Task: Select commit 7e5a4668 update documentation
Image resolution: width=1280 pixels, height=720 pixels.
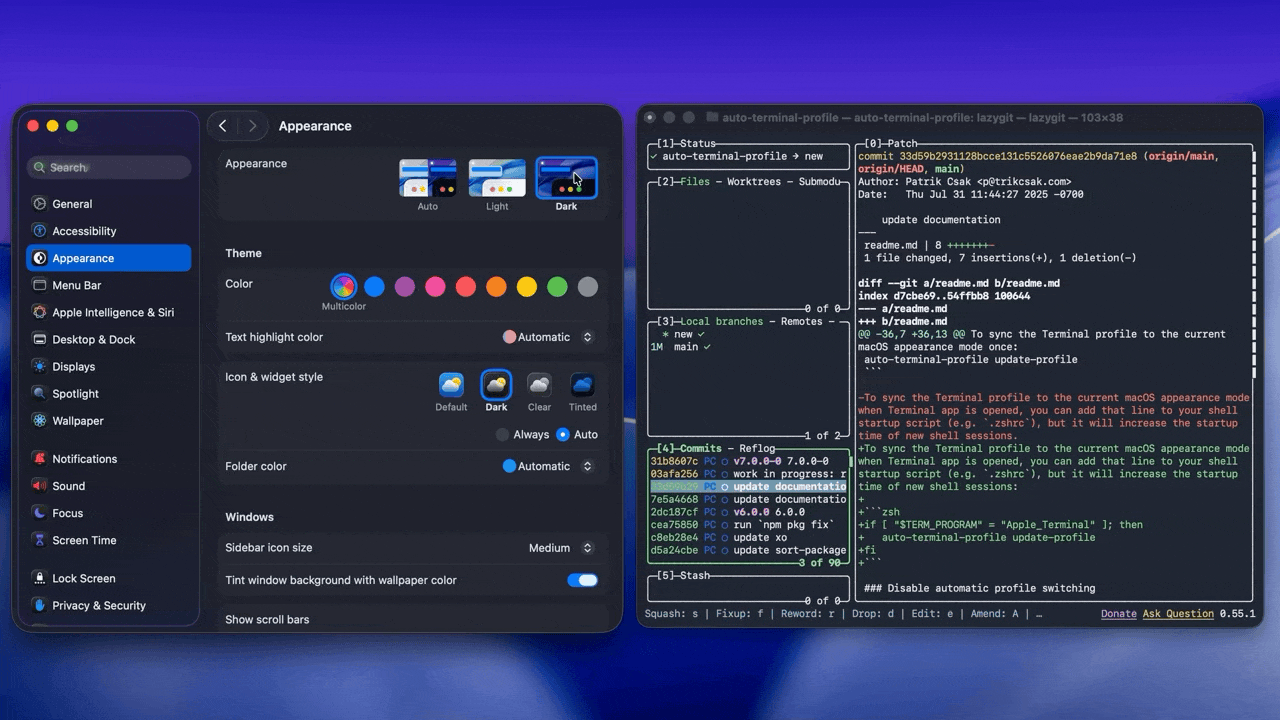Action: [749, 499]
